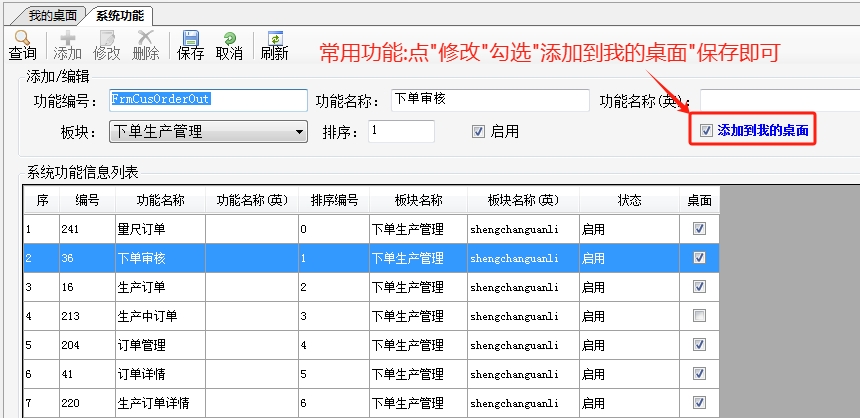Click the 添加 add toolbar icon
Screen dimensions: 860x418
67,44
